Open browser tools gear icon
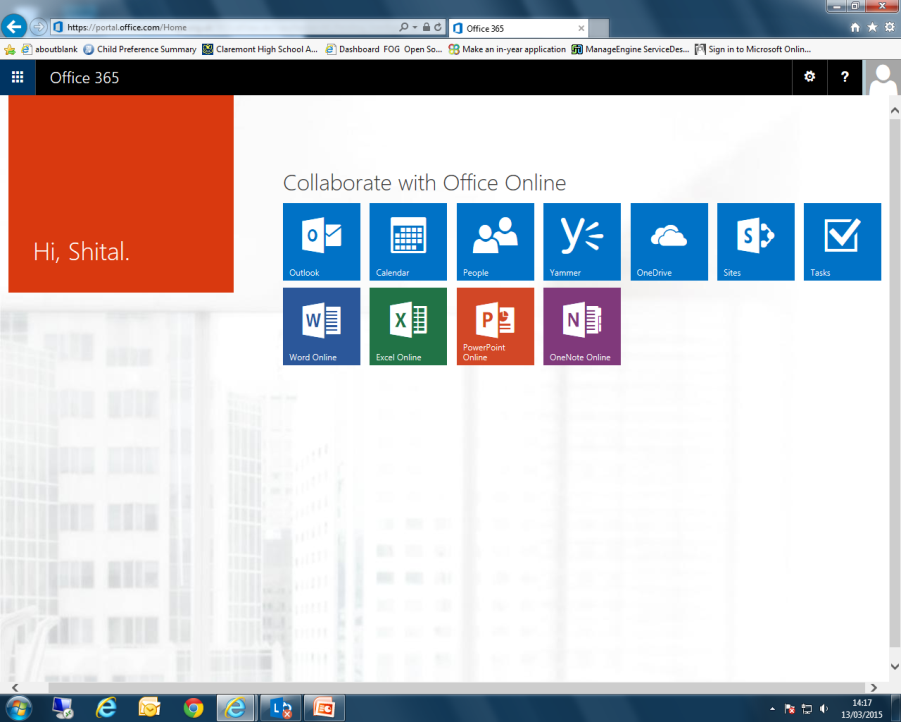Screen dimensions: 901x722 point(890,27)
